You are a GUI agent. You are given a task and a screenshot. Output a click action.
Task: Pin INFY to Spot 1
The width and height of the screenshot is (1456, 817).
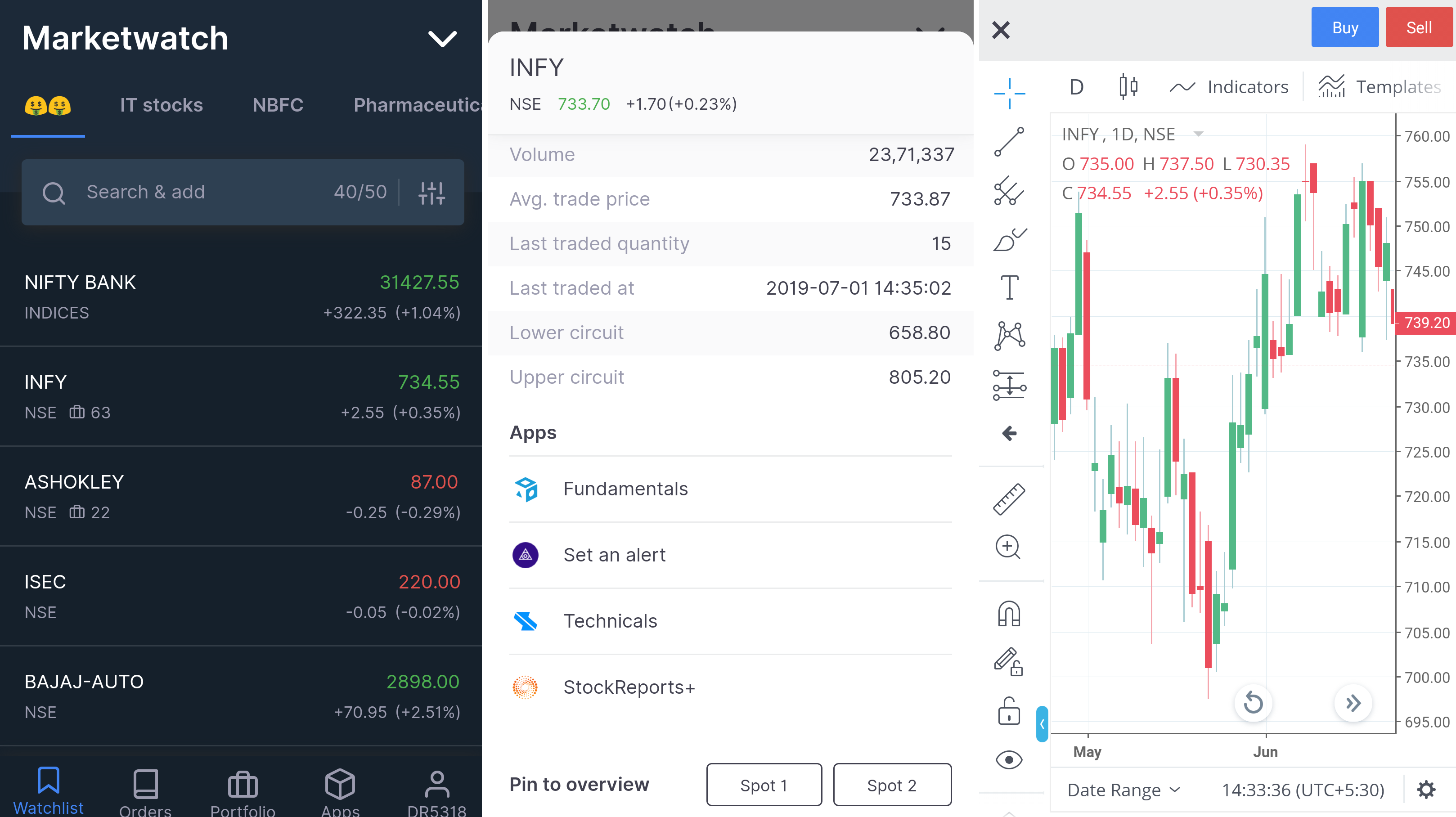(764, 785)
